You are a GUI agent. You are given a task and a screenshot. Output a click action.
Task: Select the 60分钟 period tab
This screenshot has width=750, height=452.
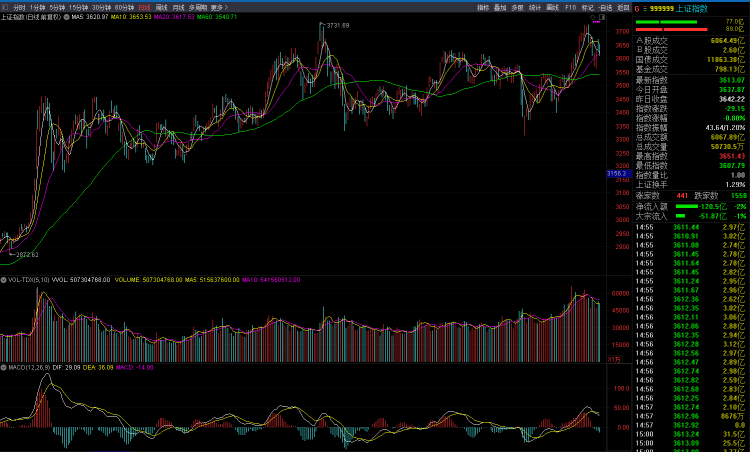click(x=124, y=8)
